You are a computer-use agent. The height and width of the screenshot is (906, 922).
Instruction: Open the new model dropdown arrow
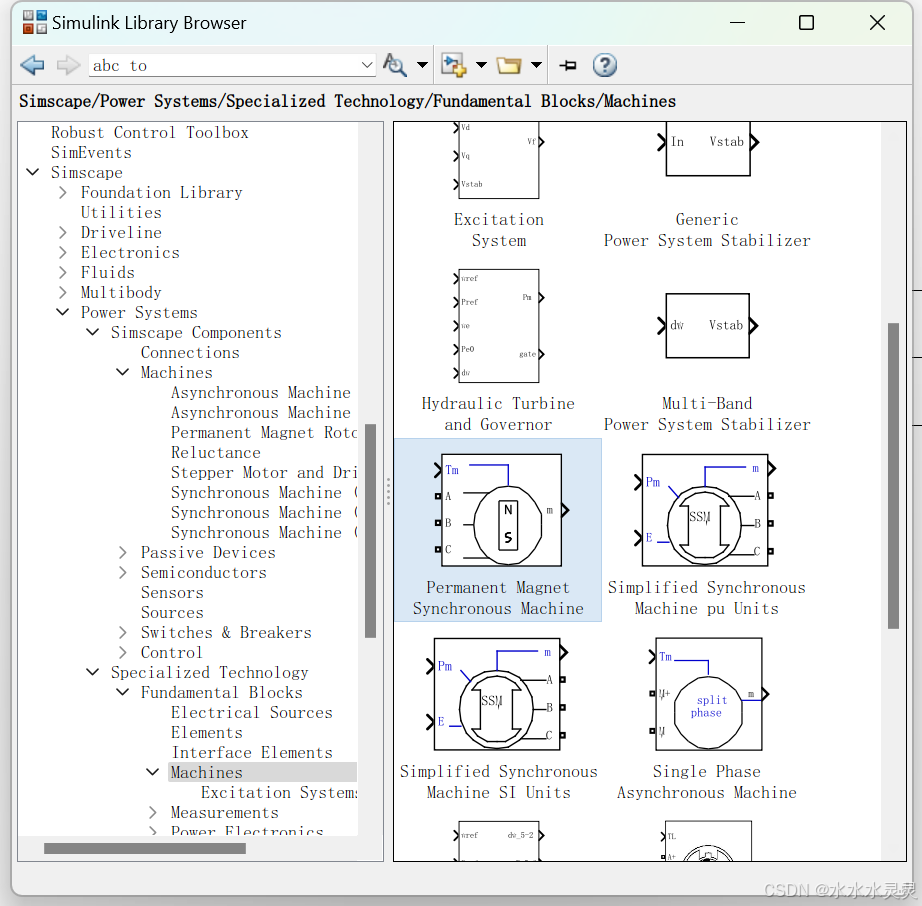pyautogui.click(x=481, y=65)
